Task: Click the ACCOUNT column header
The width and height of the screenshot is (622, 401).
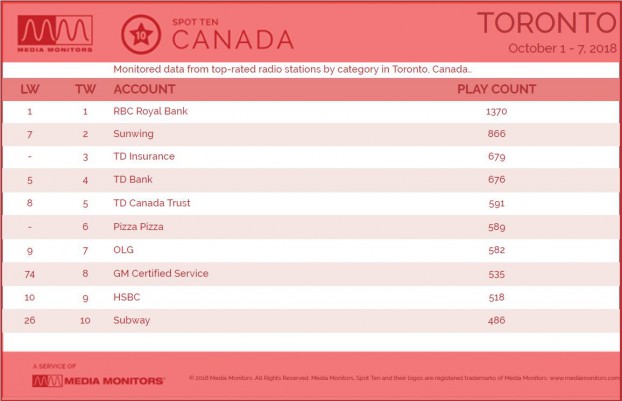Action: [144, 89]
